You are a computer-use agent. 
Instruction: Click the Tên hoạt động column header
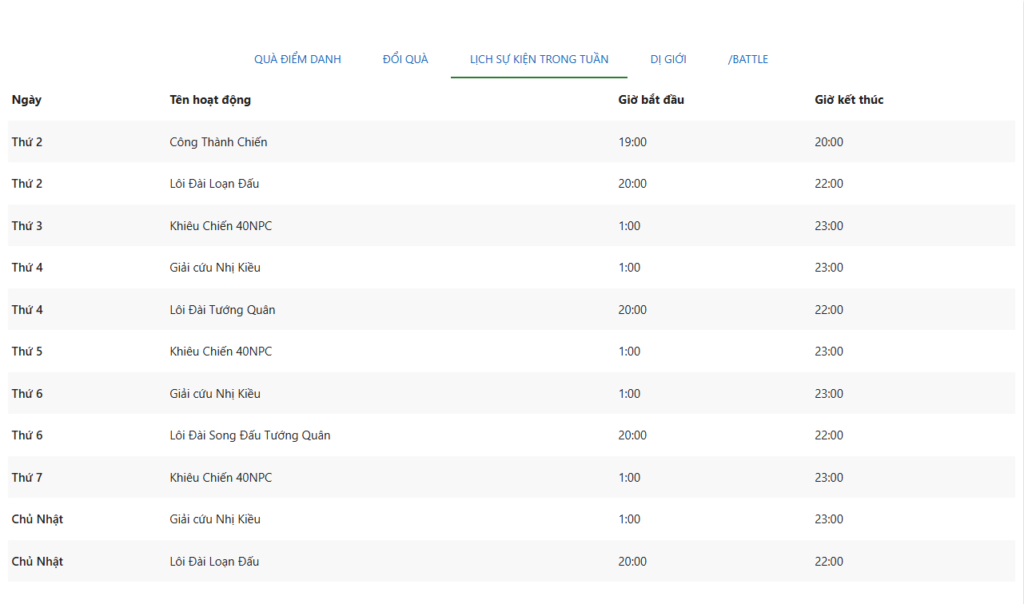pyautogui.click(x=210, y=100)
